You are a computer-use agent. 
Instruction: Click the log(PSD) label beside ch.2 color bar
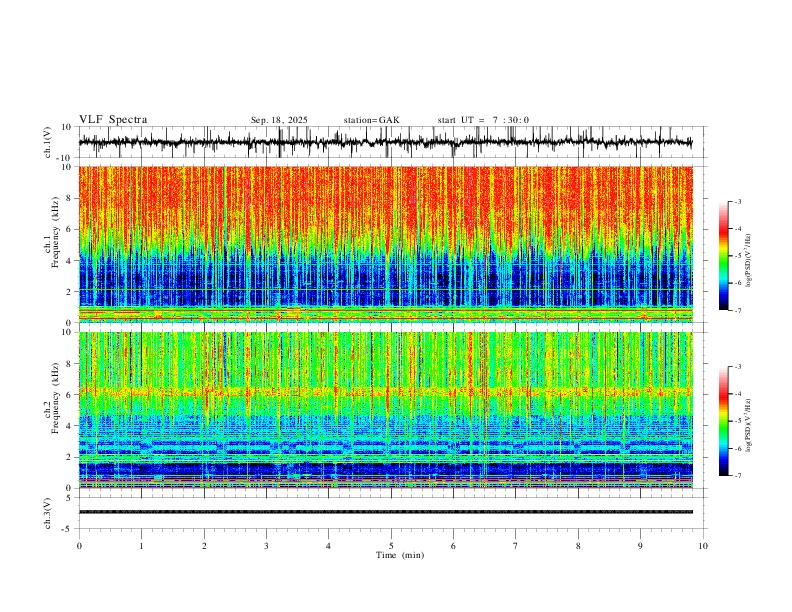coord(749,425)
